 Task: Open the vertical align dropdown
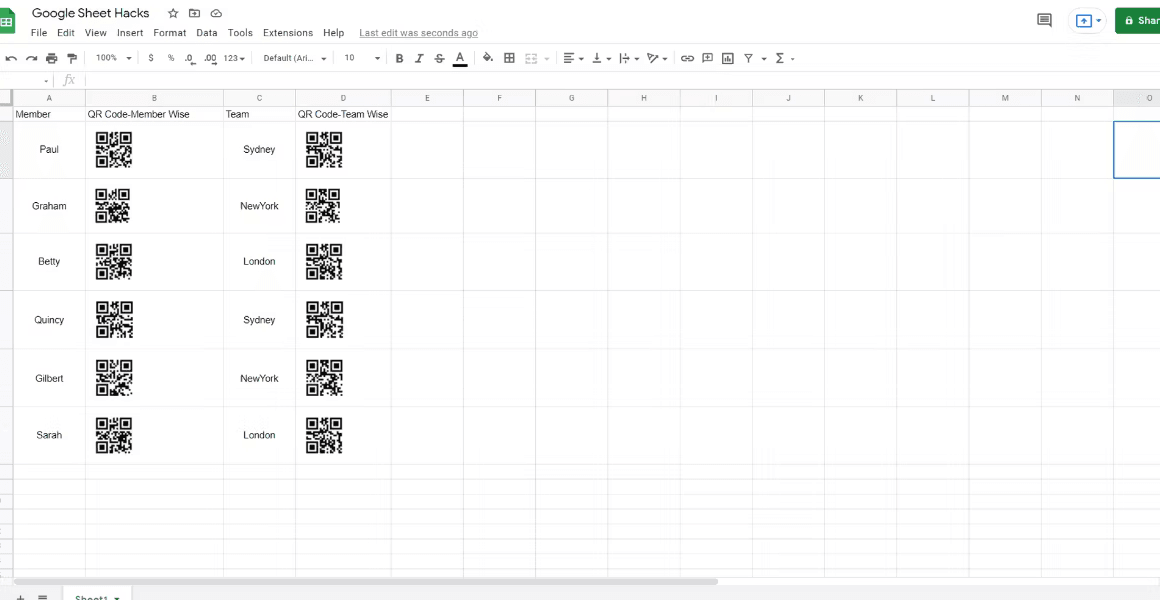(601, 58)
